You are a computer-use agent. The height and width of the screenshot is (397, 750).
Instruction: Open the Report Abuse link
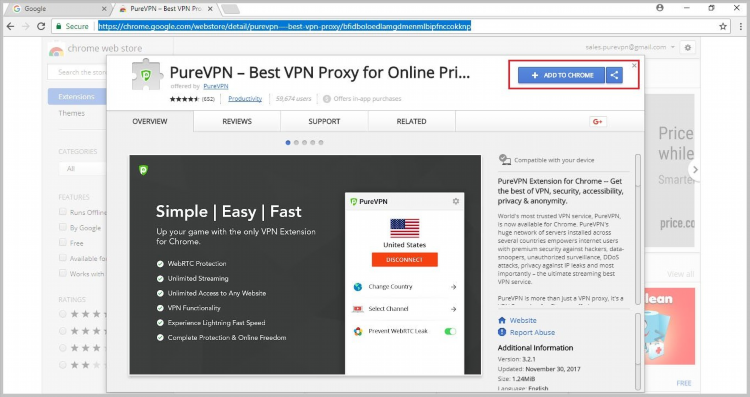[x=532, y=332]
